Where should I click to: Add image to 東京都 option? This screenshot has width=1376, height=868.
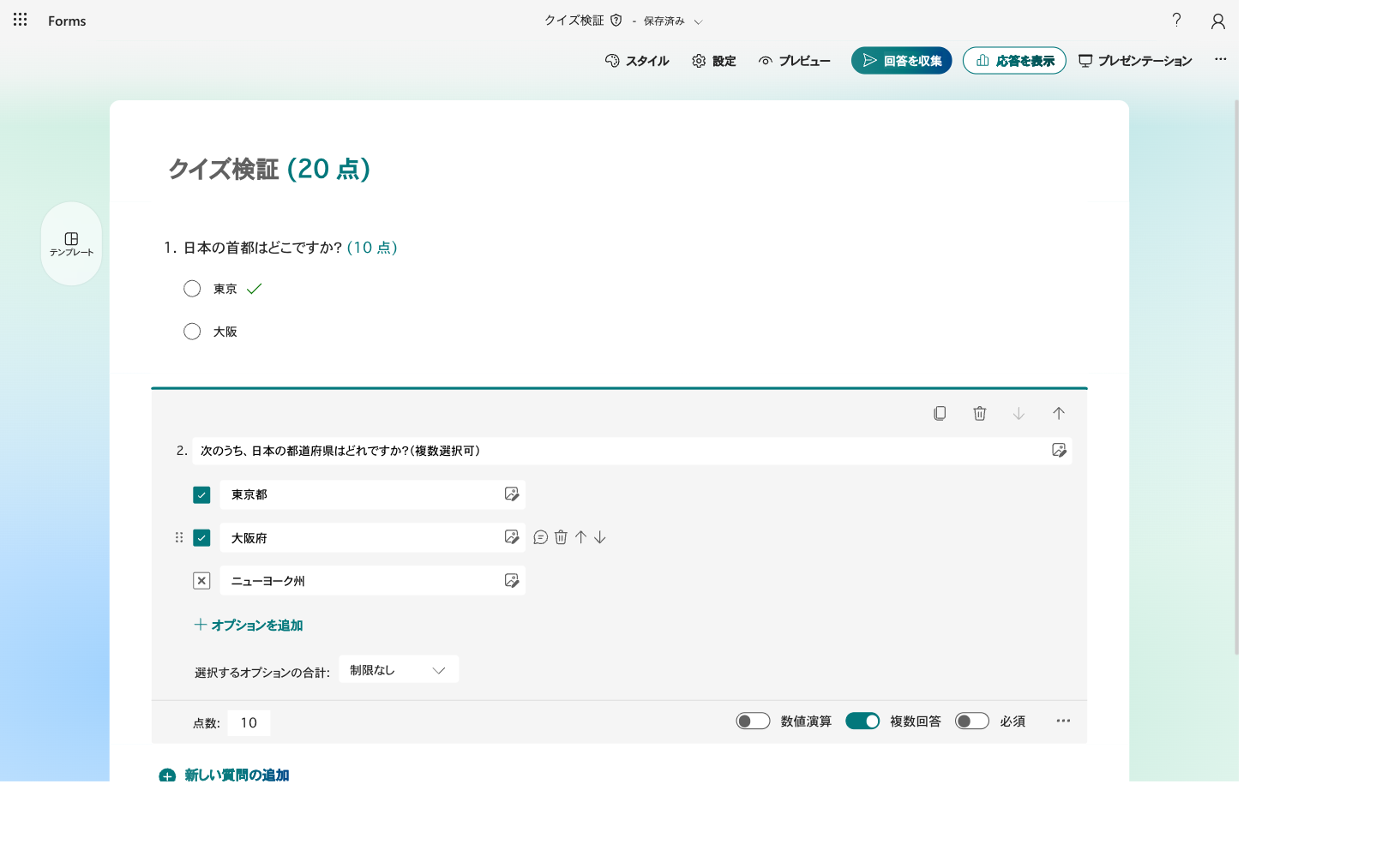point(512,494)
